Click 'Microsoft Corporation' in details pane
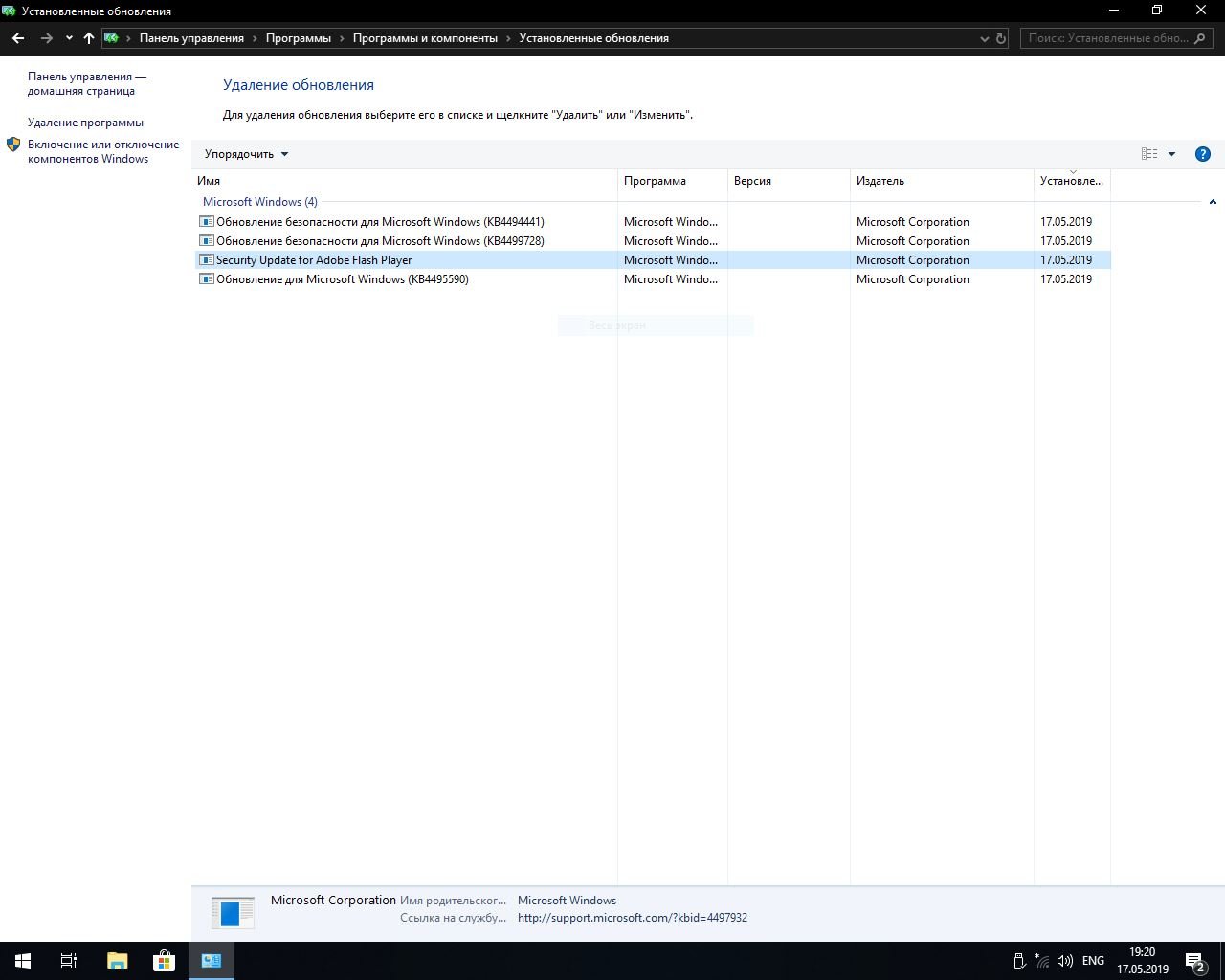The height and width of the screenshot is (980, 1225). (x=333, y=901)
